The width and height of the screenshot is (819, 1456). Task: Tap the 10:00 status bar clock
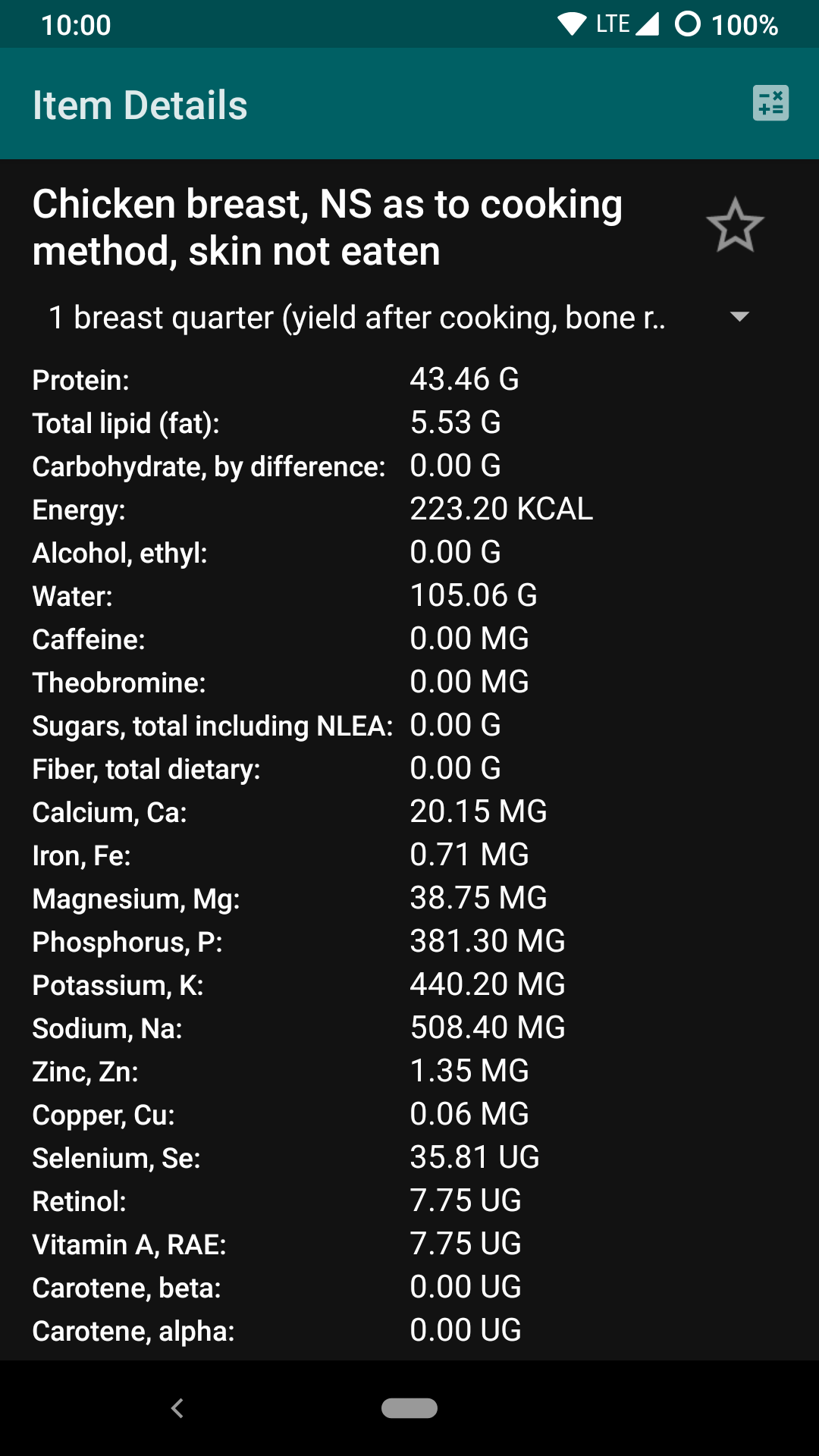click(76, 25)
